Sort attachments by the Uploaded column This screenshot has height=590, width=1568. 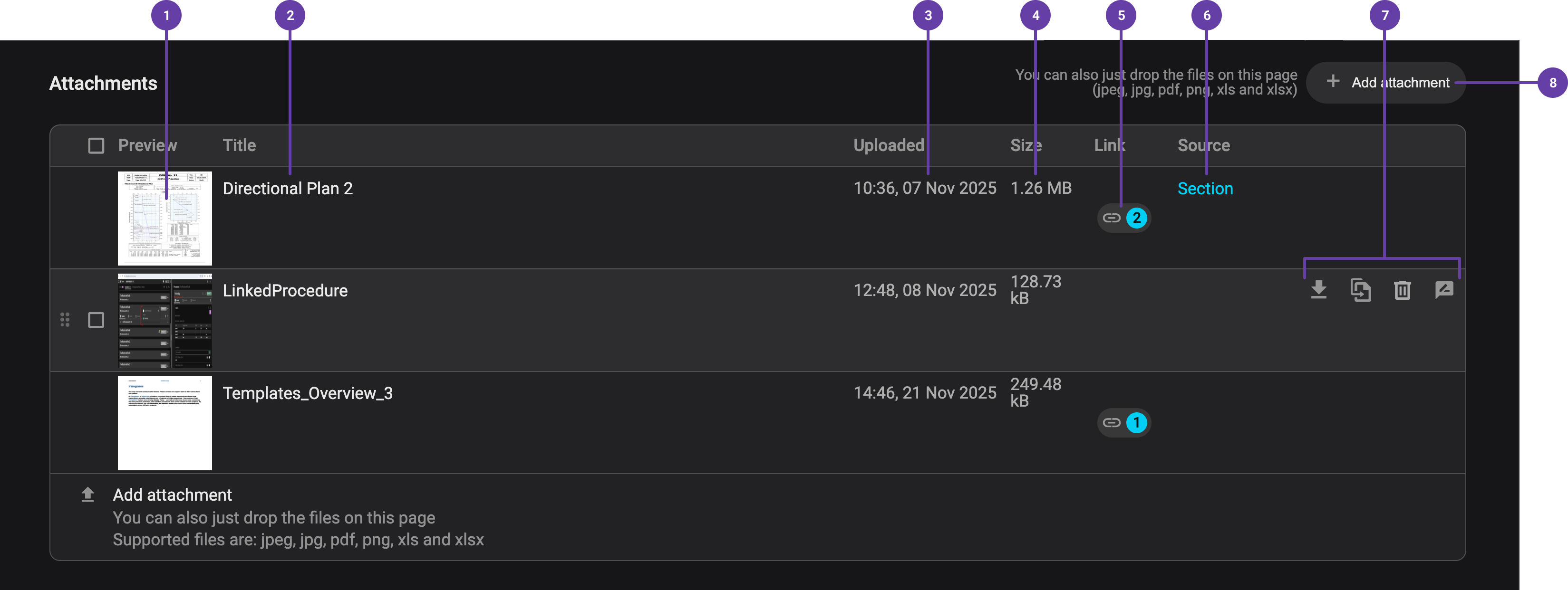[x=888, y=145]
